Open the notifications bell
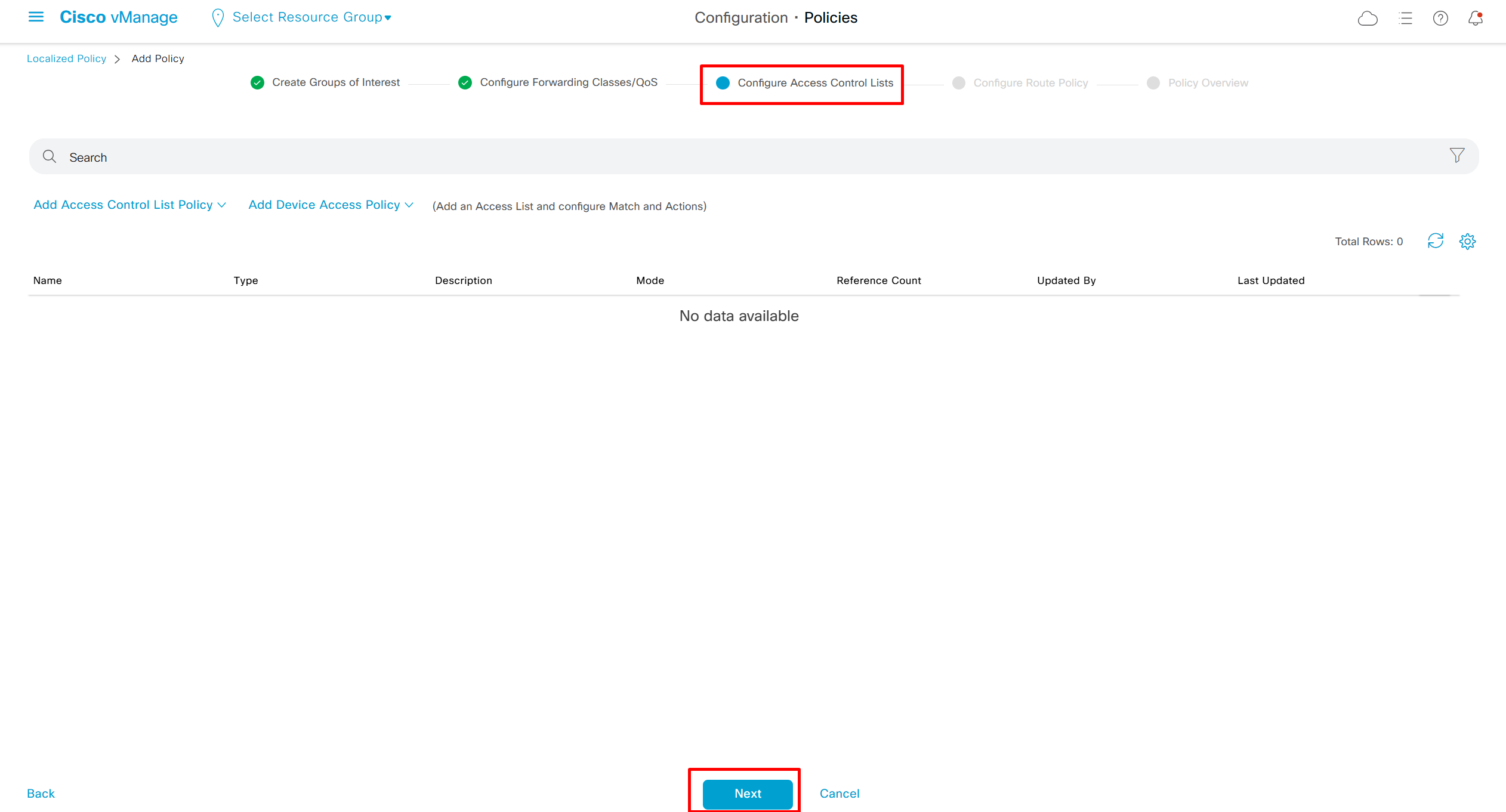1506x812 pixels. [x=1475, y=18]
